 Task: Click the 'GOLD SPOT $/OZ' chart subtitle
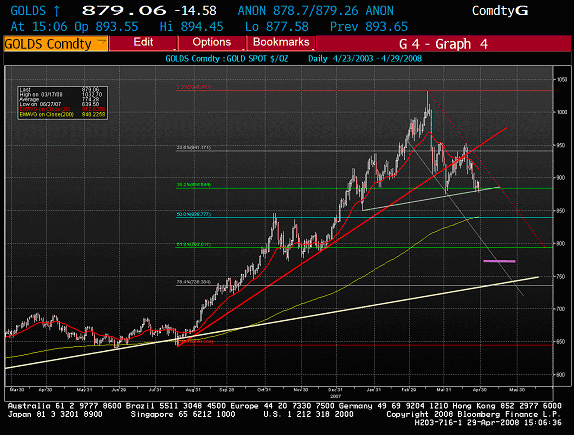(257, 59)
